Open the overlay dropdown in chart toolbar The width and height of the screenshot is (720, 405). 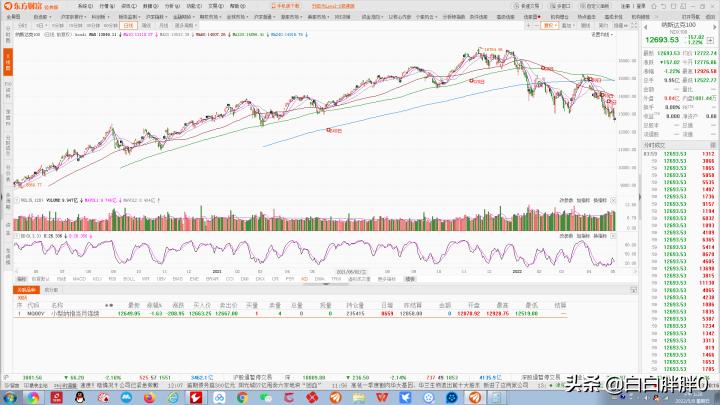point(567,25)
